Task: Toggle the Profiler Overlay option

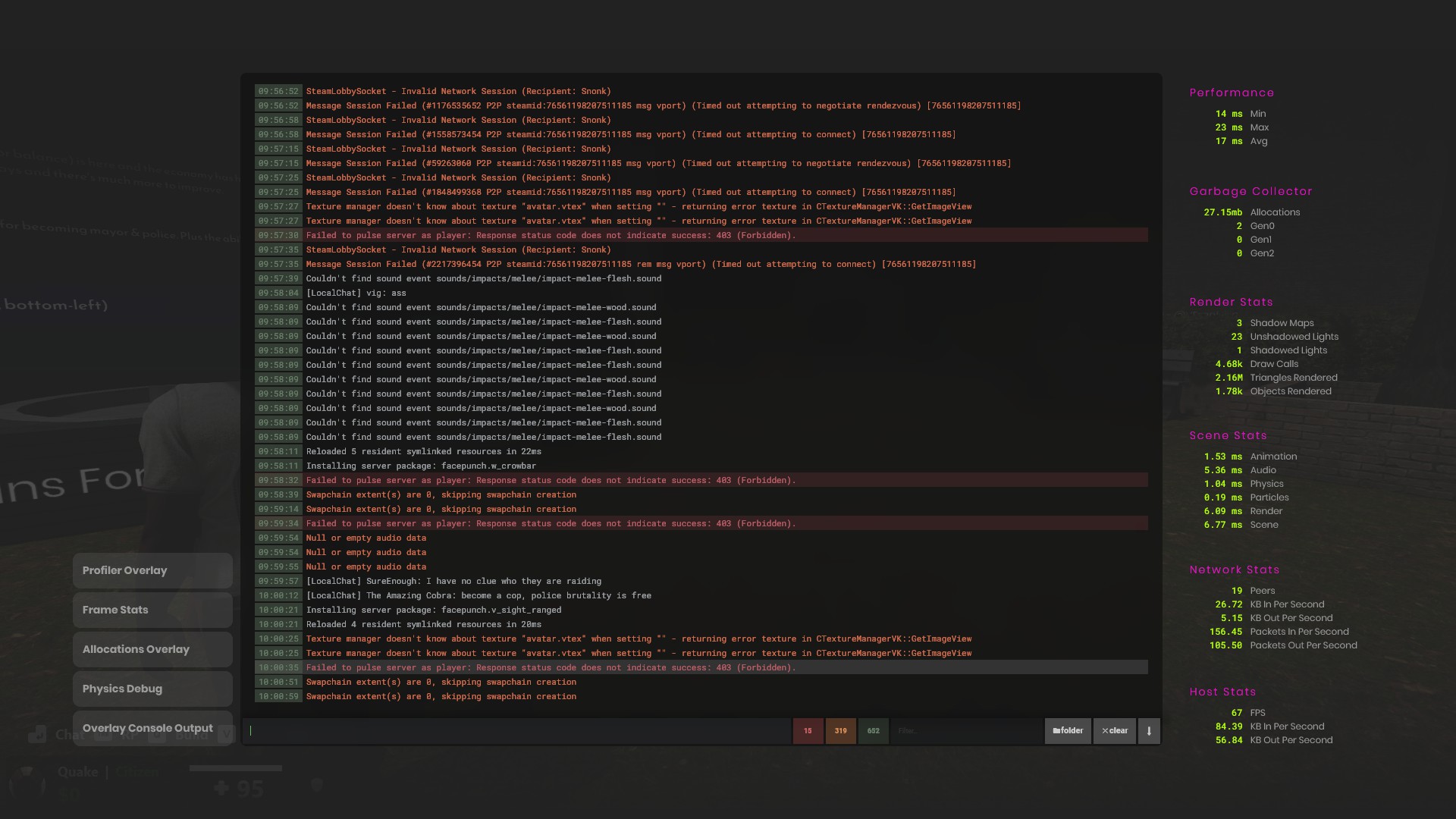Action: click(x=152, y=570)
